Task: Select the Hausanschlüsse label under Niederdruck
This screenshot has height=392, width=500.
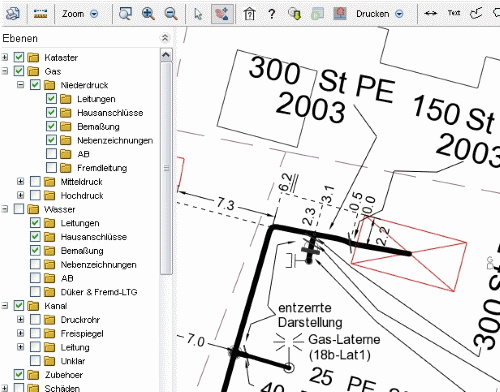Action: click(x=110, y=113)
